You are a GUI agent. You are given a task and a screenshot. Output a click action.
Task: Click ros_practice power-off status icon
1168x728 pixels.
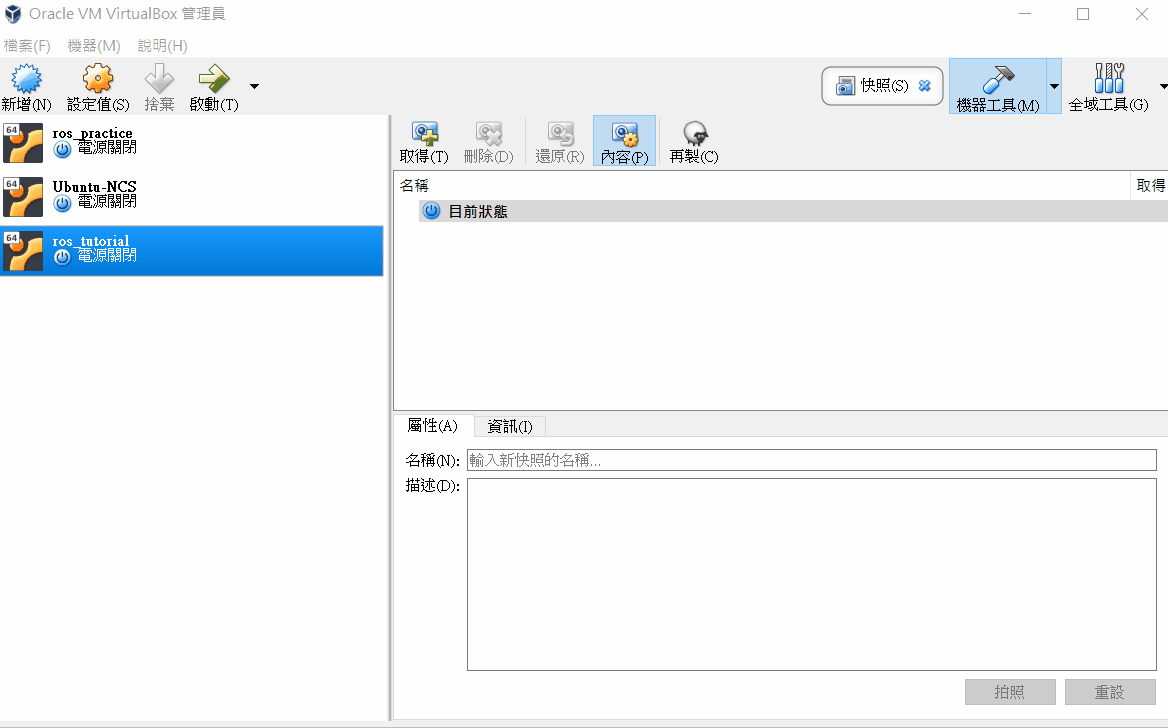pos(63,149)
